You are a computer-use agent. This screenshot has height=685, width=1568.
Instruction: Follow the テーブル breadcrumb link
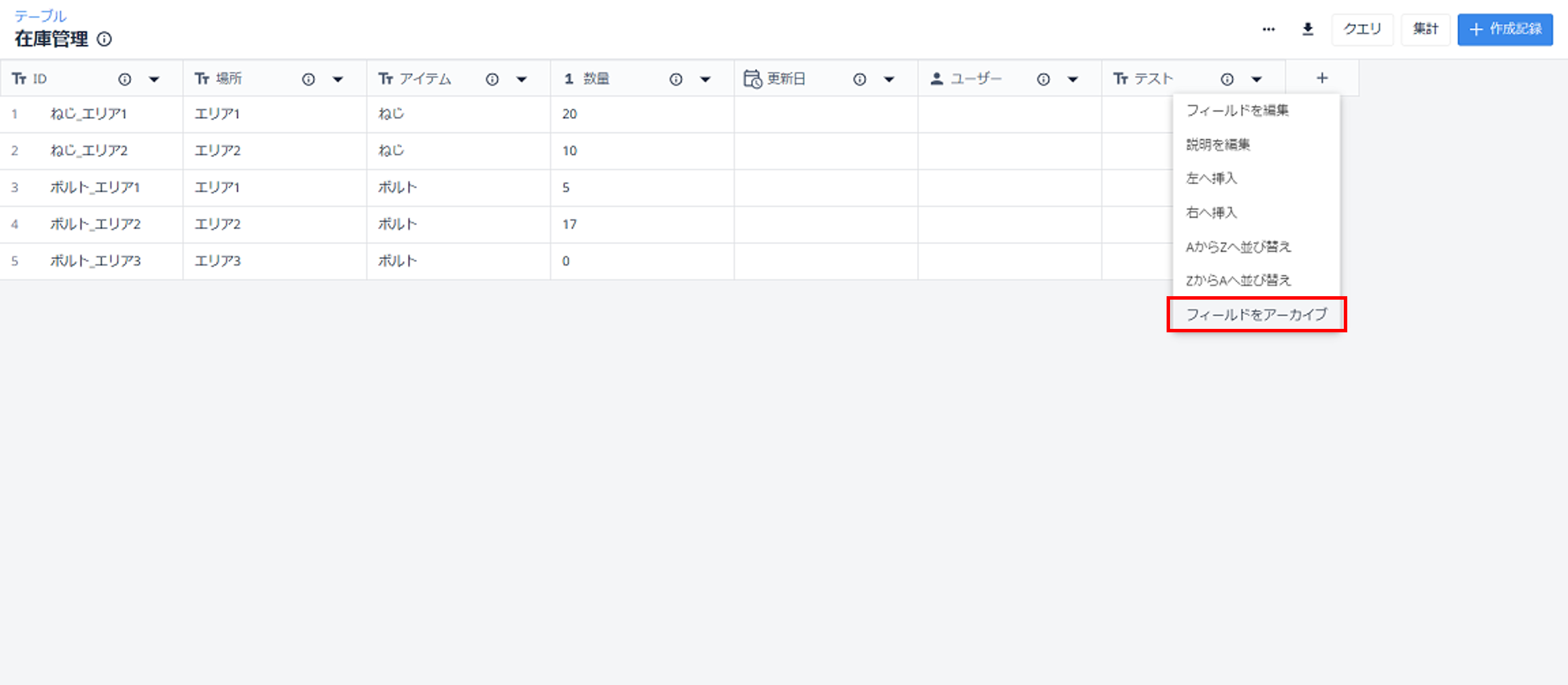40,15
